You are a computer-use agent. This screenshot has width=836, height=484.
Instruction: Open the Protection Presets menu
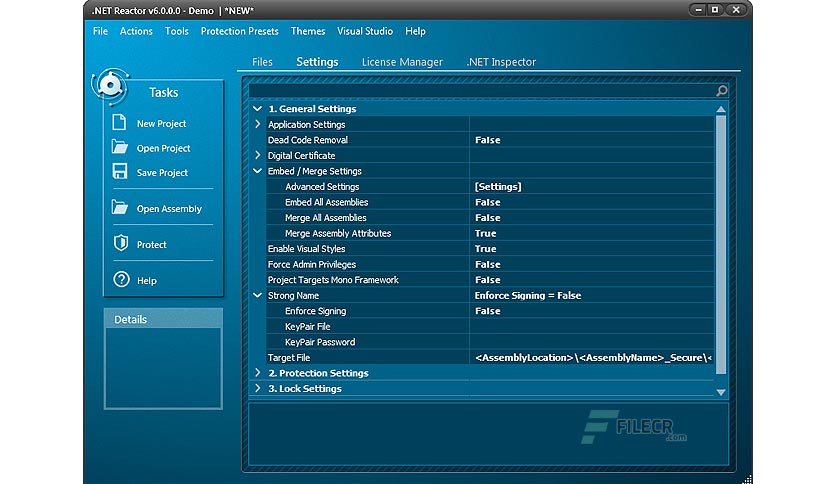pyautogui.click(x=239, y=31)
